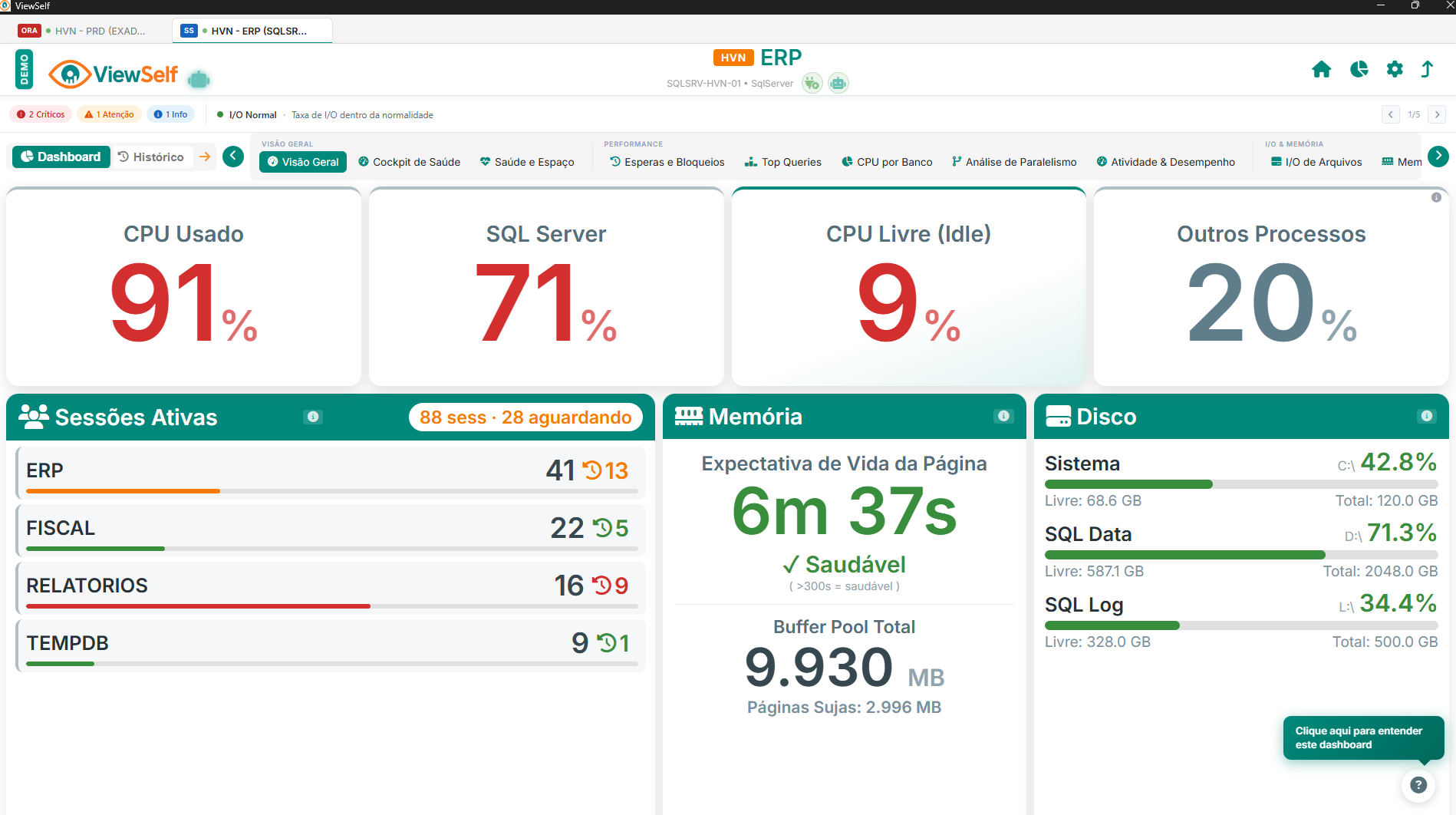The width and height of the screenshot is (1456, 815).
Task: Filter by 1 Atenção alert
Action: (x=109, y=114)
